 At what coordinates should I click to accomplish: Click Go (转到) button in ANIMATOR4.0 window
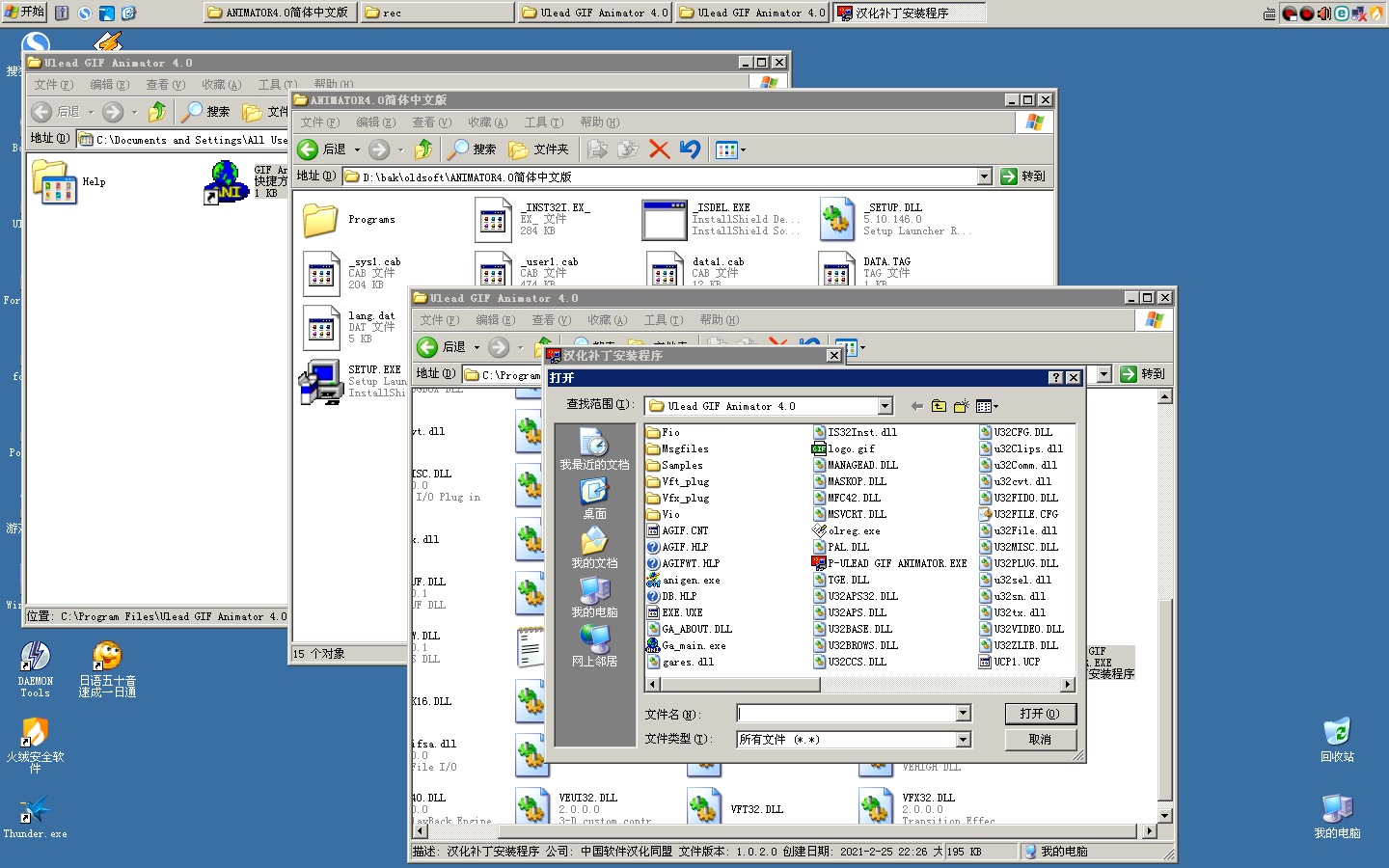(x=1024, y=176)
